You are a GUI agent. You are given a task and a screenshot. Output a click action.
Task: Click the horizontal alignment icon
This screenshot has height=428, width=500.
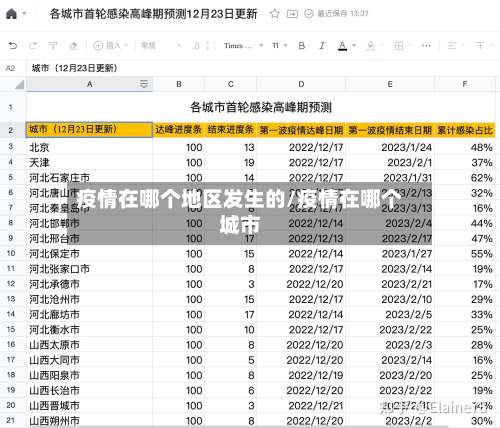click(452, 46)
